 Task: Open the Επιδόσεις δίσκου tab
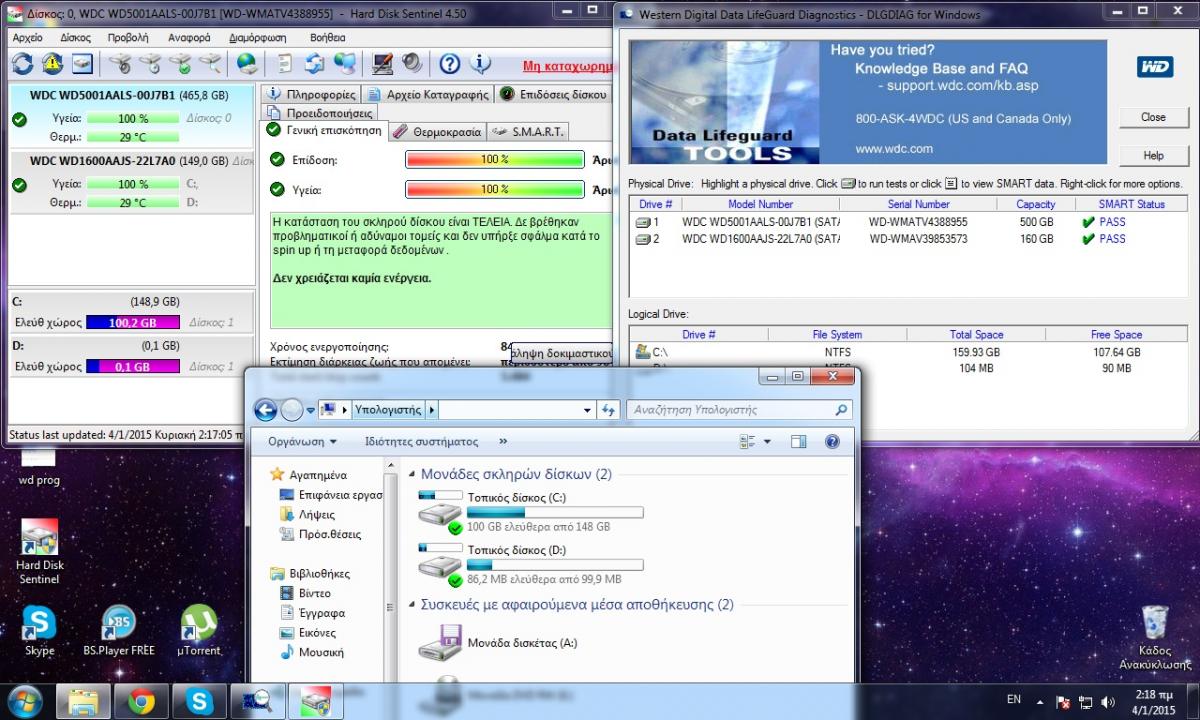(553, 94)
